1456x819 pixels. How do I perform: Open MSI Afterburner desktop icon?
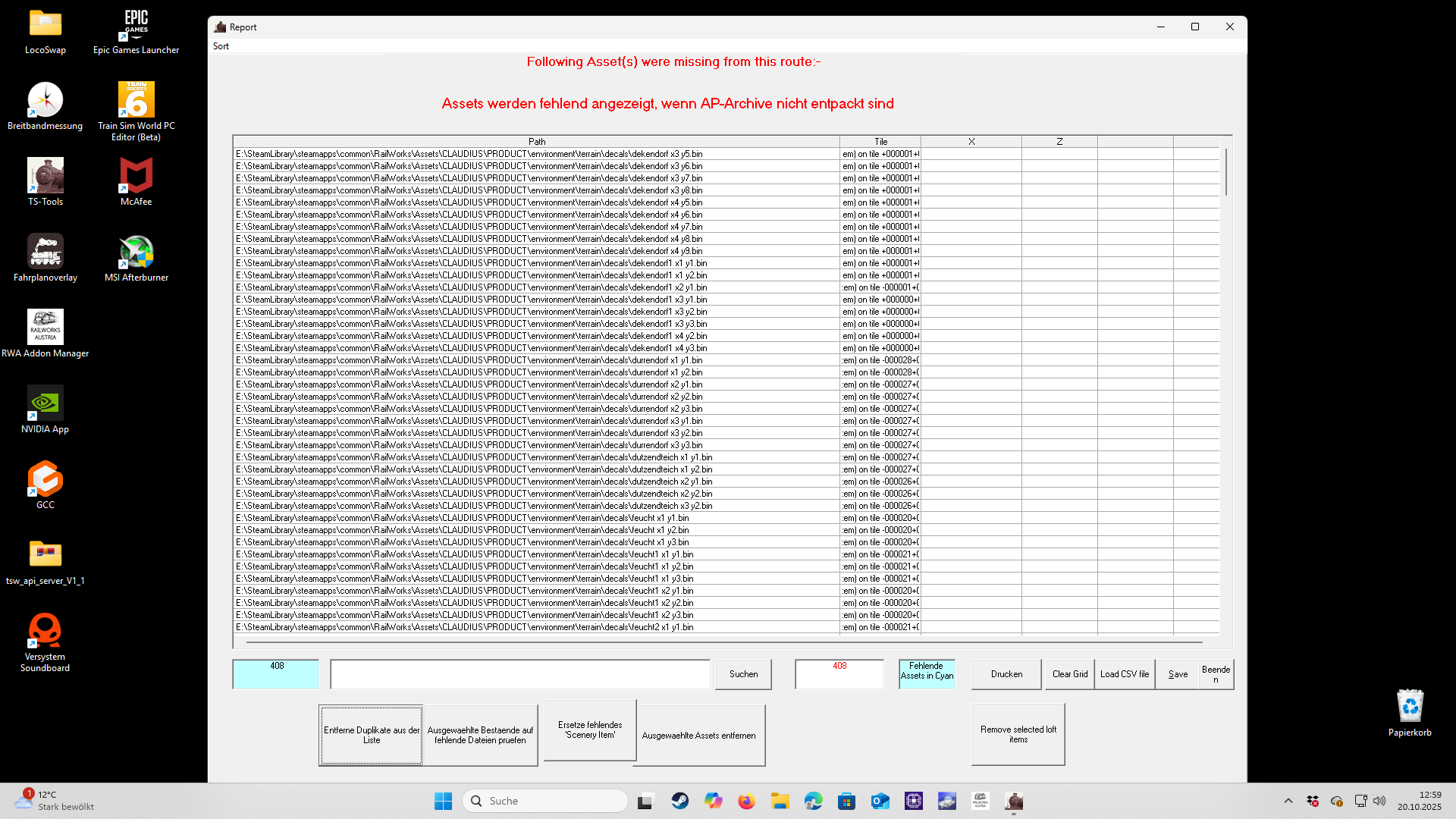136,253
